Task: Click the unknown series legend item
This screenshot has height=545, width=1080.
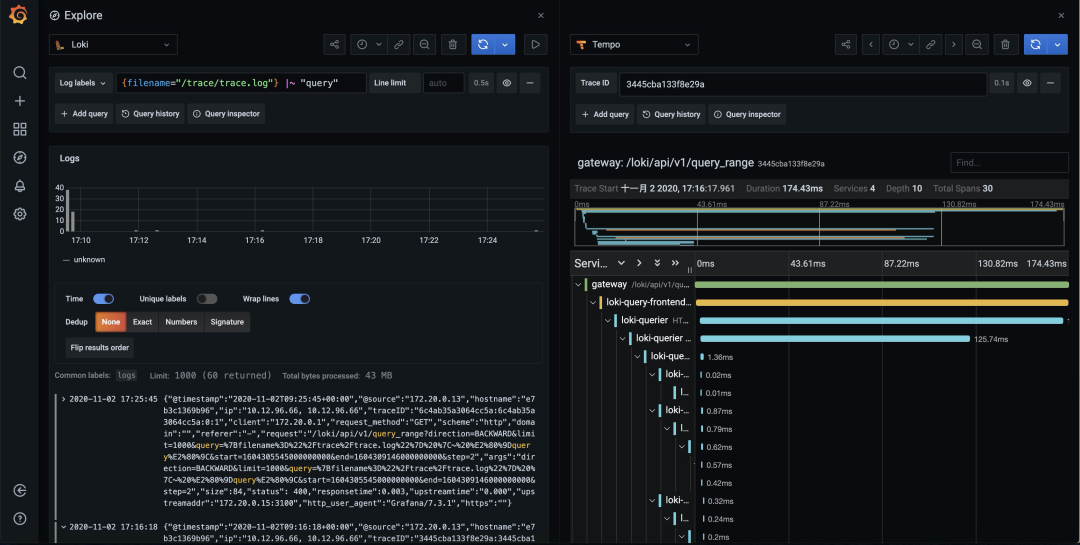Action: (x=84, y=260)
